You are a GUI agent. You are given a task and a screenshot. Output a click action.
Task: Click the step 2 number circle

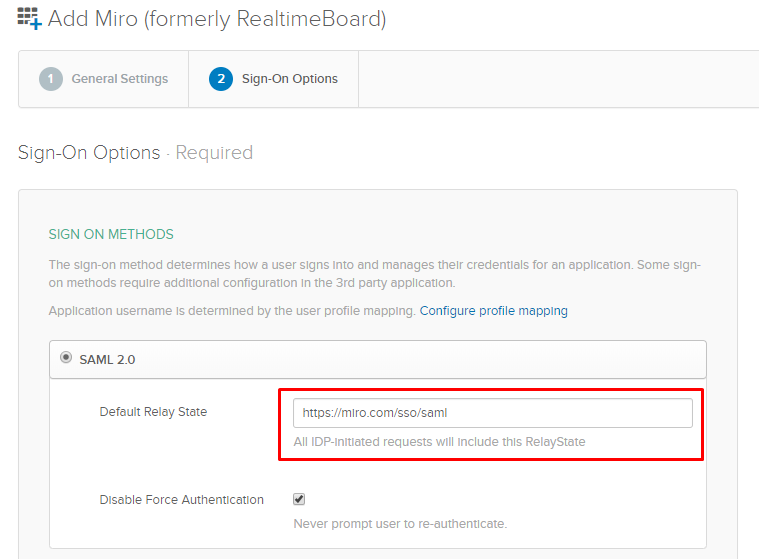(x=221, y=79)
